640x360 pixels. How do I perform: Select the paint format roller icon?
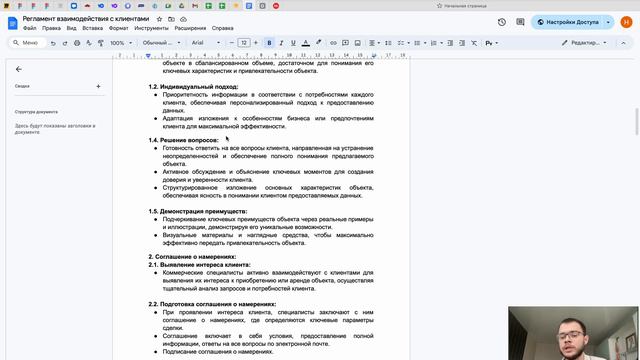(x=100, y=43)
